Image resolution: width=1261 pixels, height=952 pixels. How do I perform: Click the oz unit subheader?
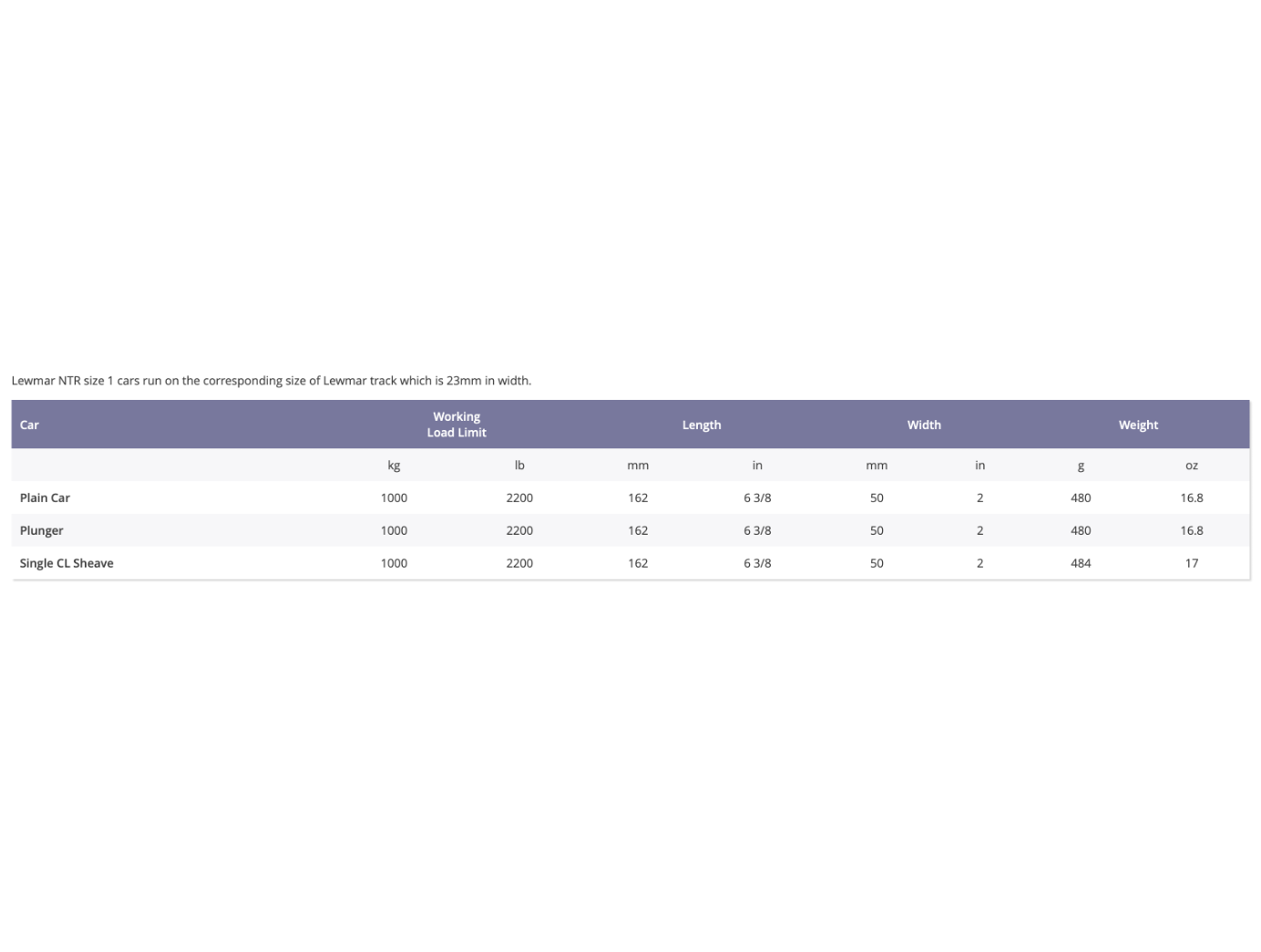pos(1192,465)
